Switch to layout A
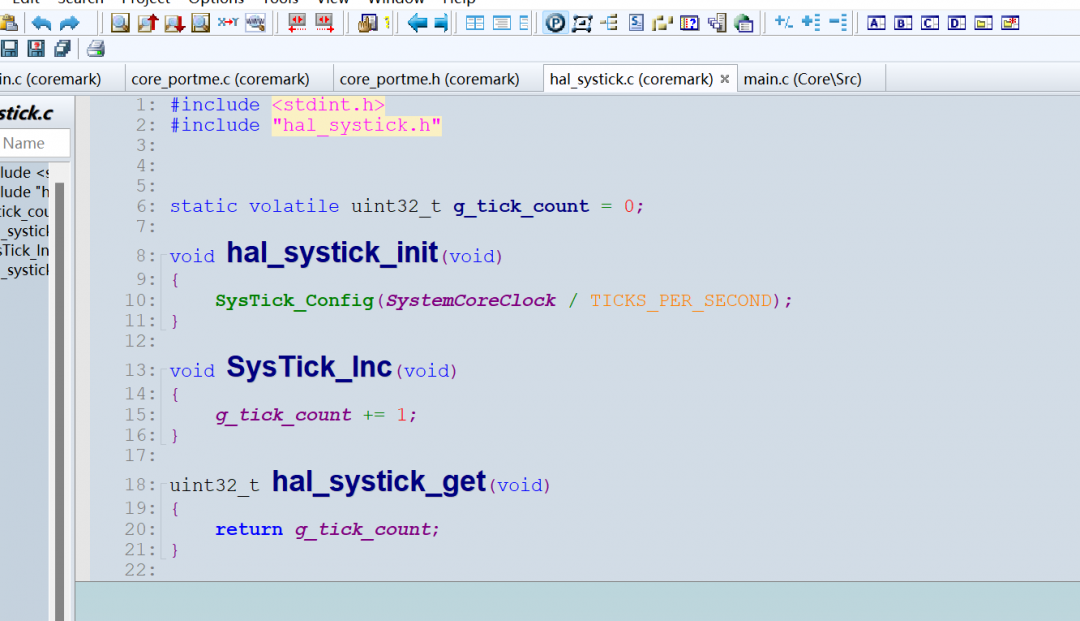 tap(876, 23)
